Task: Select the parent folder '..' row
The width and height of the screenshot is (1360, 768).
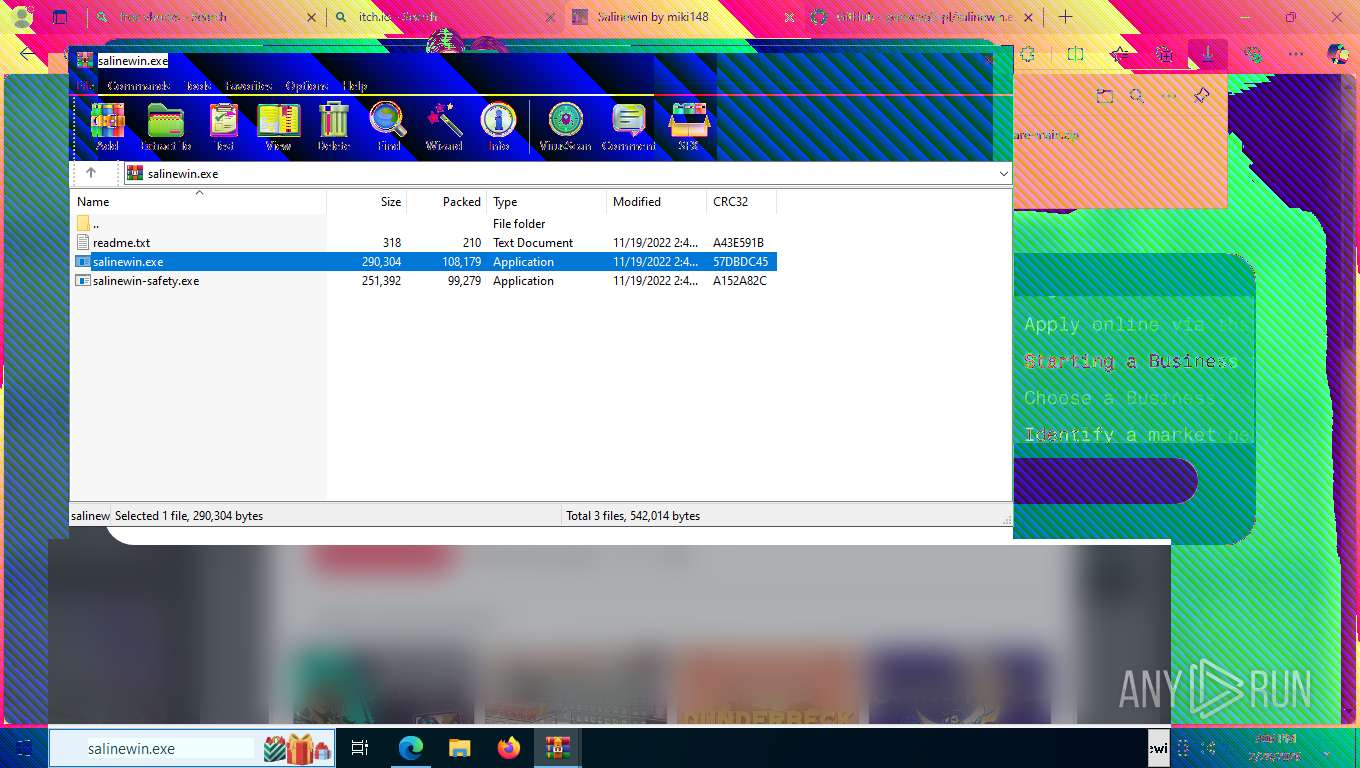Action: [x=423, y=224]
